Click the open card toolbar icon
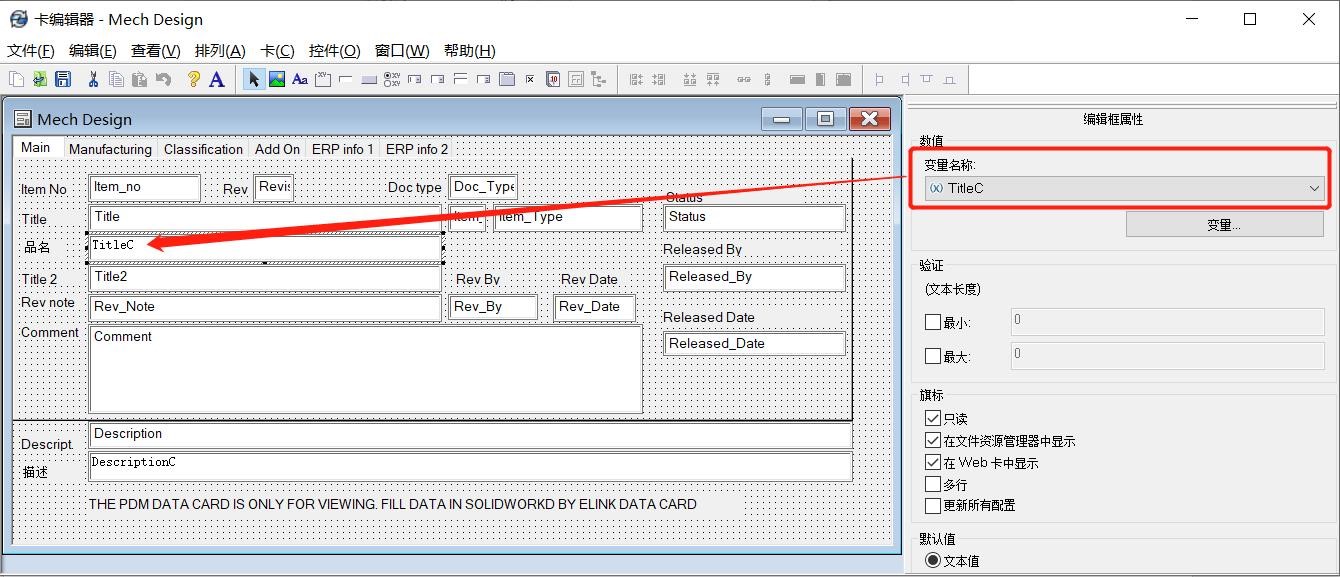Image resolution: width=1340 pixels, height=577 pixels. pos(40,79)
